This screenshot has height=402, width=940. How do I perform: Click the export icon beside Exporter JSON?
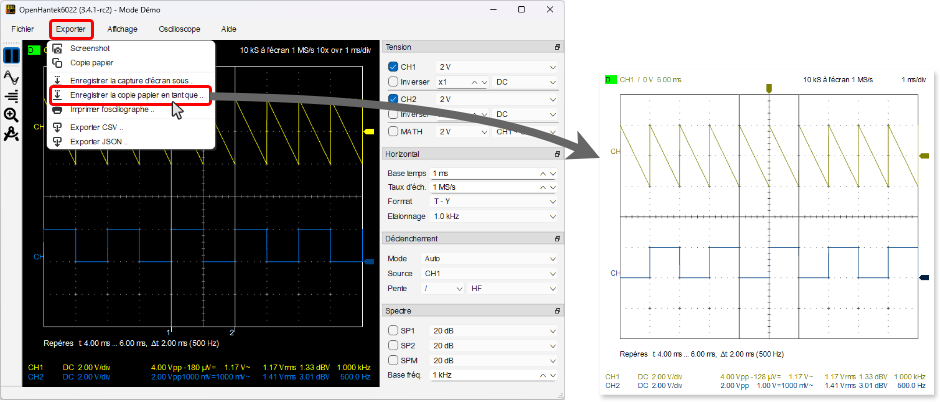point(58,141)
